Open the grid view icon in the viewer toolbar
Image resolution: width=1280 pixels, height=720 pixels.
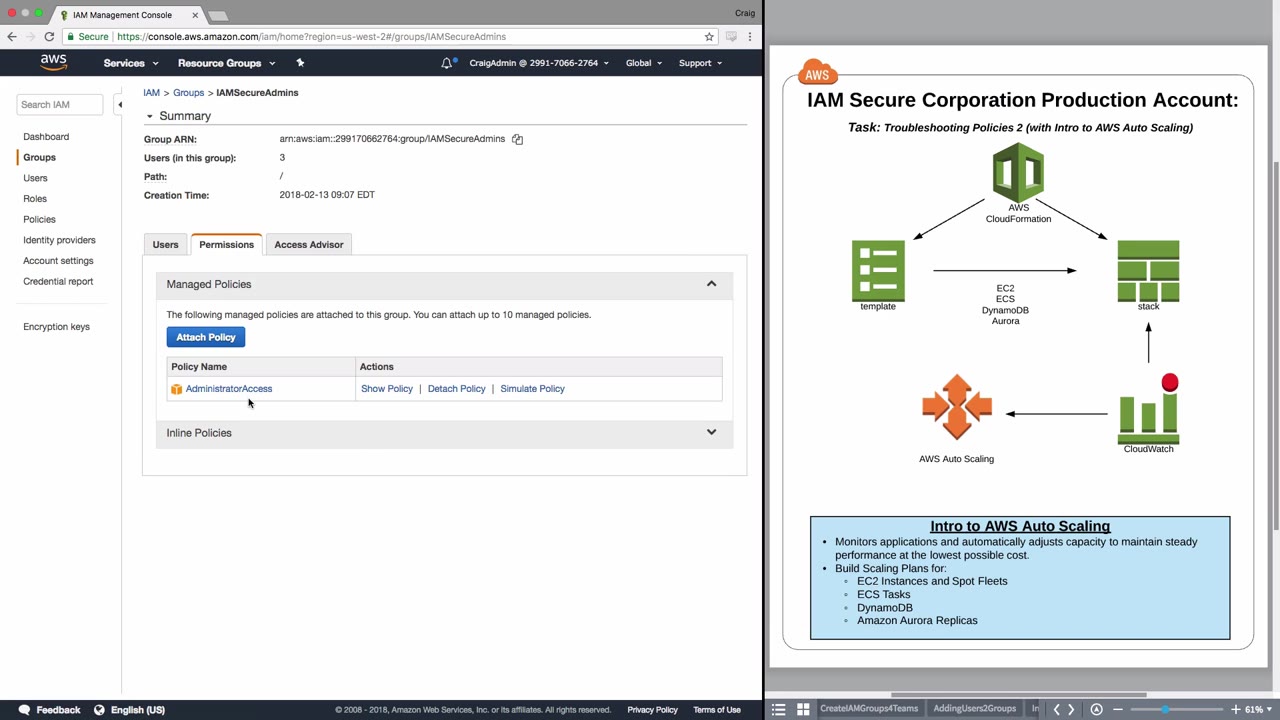[x=803, y=709]
